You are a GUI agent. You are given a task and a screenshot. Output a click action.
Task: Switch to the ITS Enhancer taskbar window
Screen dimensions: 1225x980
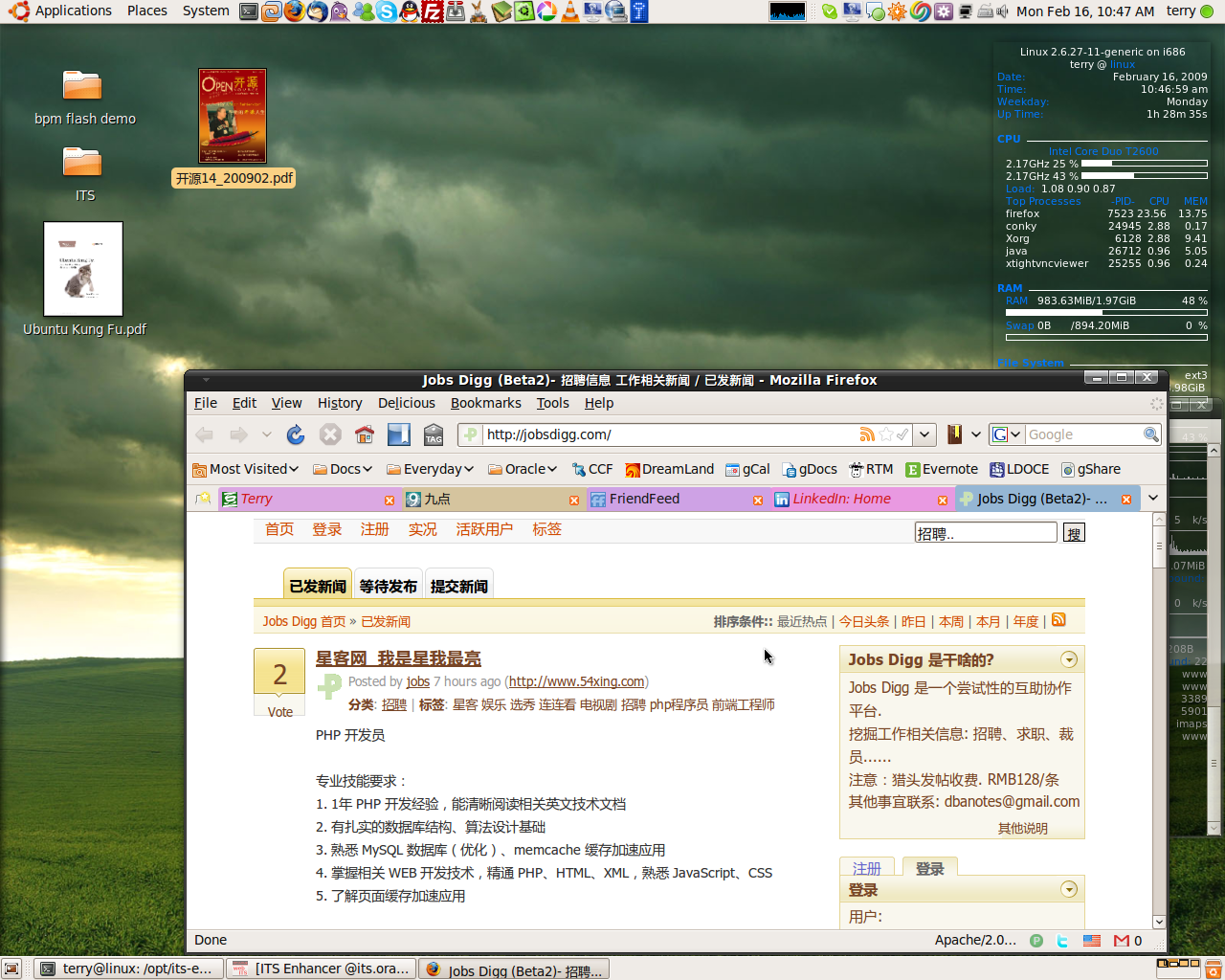click(322, 969)
